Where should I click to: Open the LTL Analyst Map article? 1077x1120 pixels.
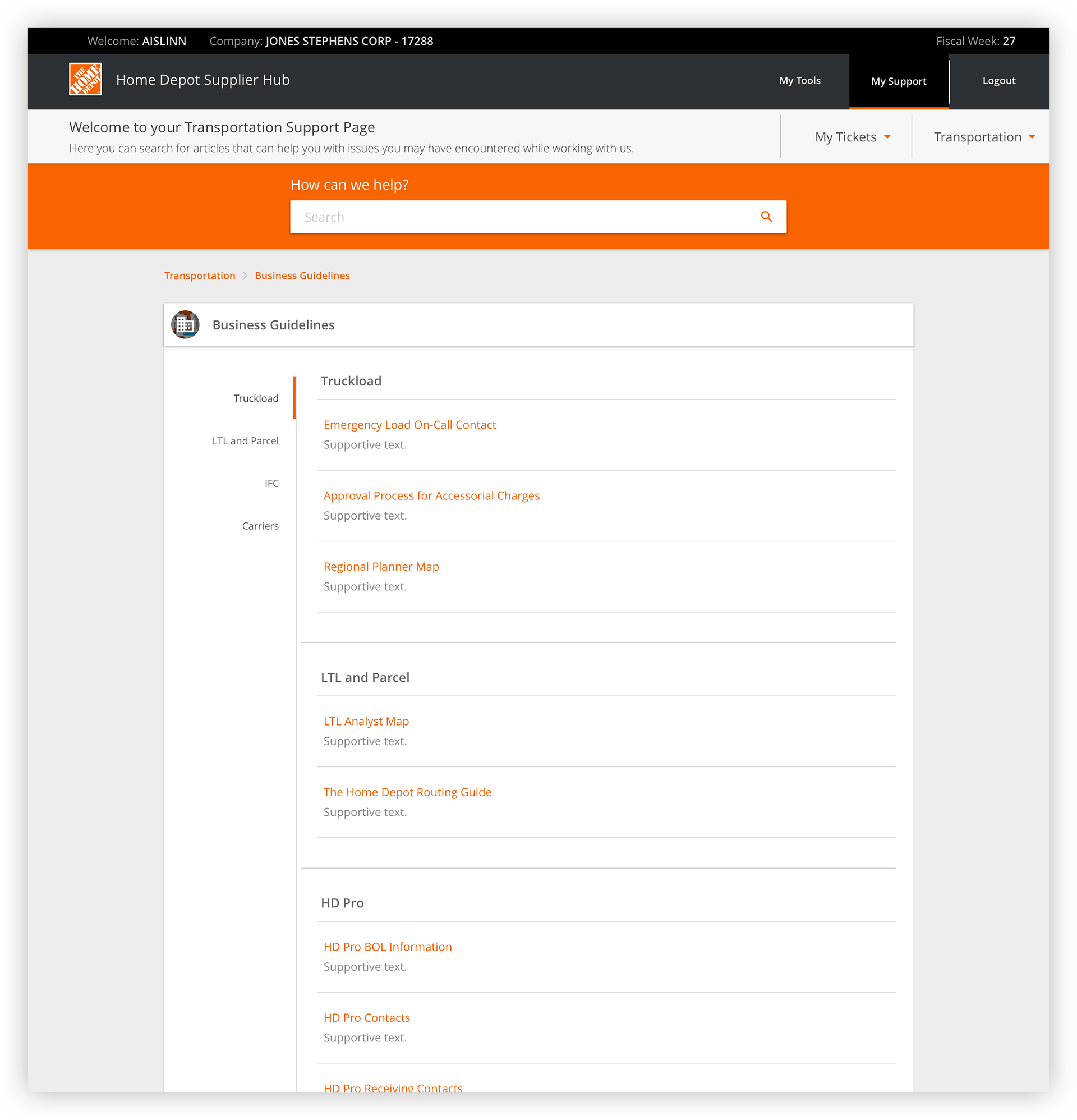(366, 721)
